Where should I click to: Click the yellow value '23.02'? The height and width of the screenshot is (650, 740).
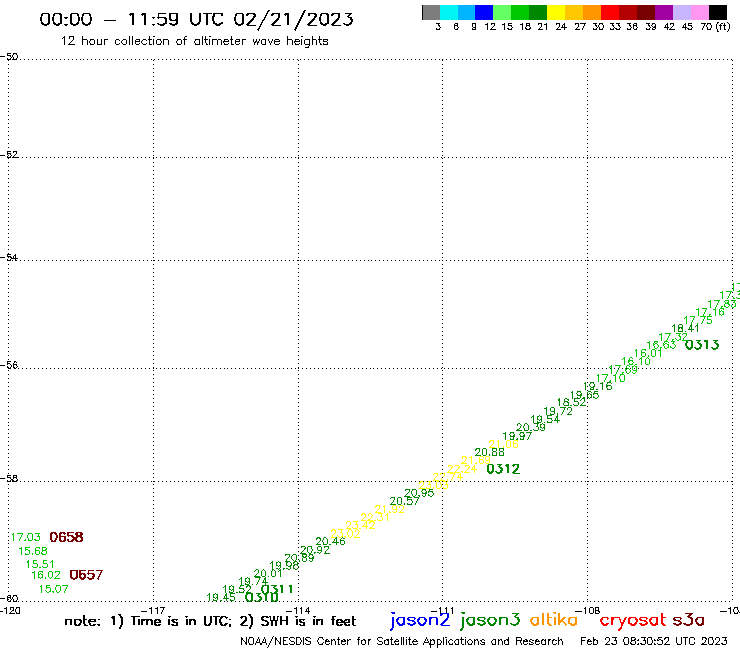click(x=345, y=534)
